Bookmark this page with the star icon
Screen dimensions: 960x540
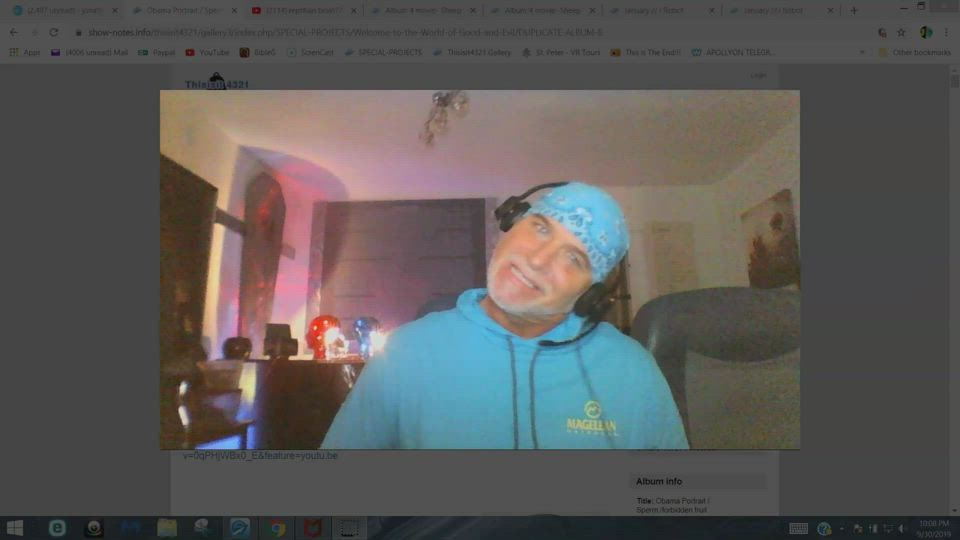click(903, 32)
